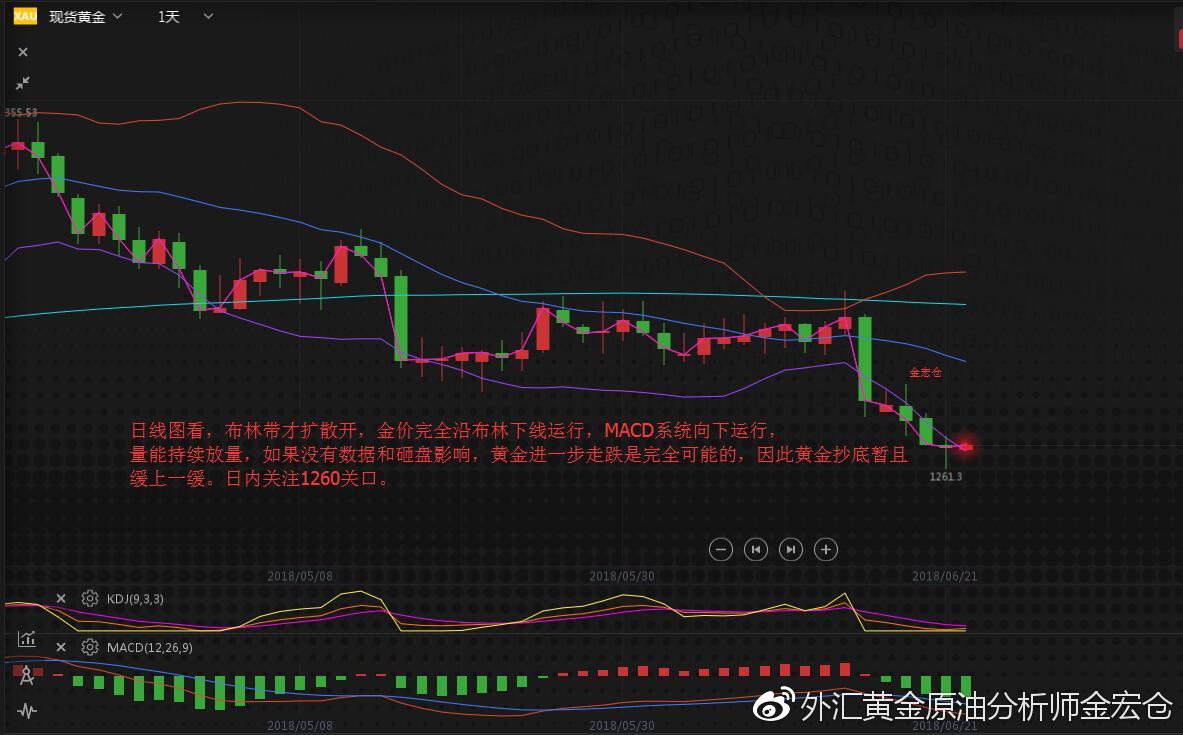Click the 2018/06/21 date axis label

[945, 576]
